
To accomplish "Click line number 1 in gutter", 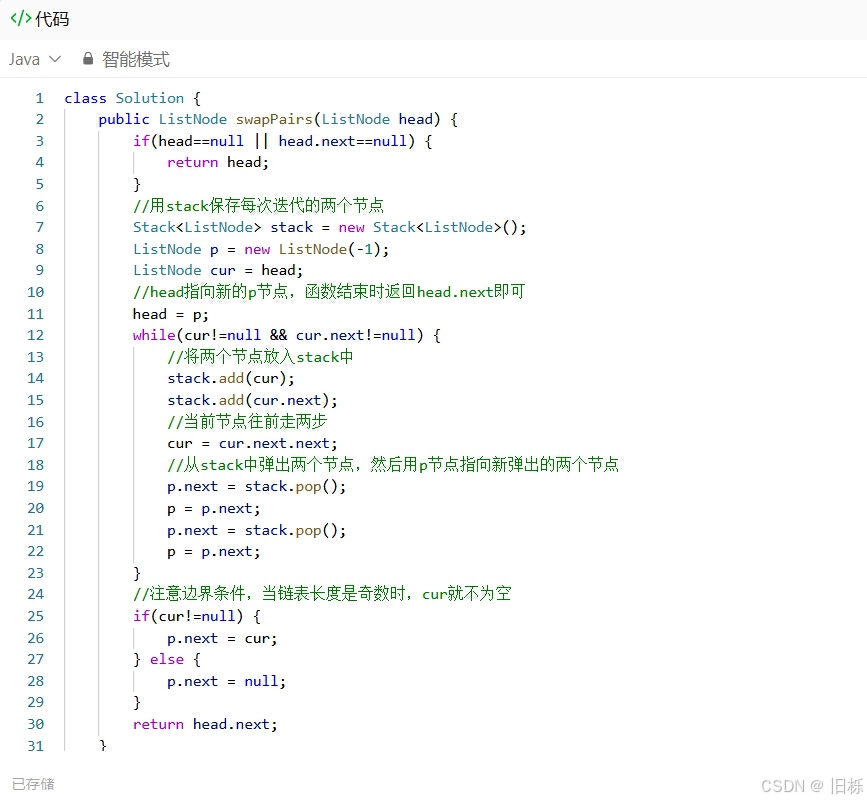I will (x=39, y=98).
